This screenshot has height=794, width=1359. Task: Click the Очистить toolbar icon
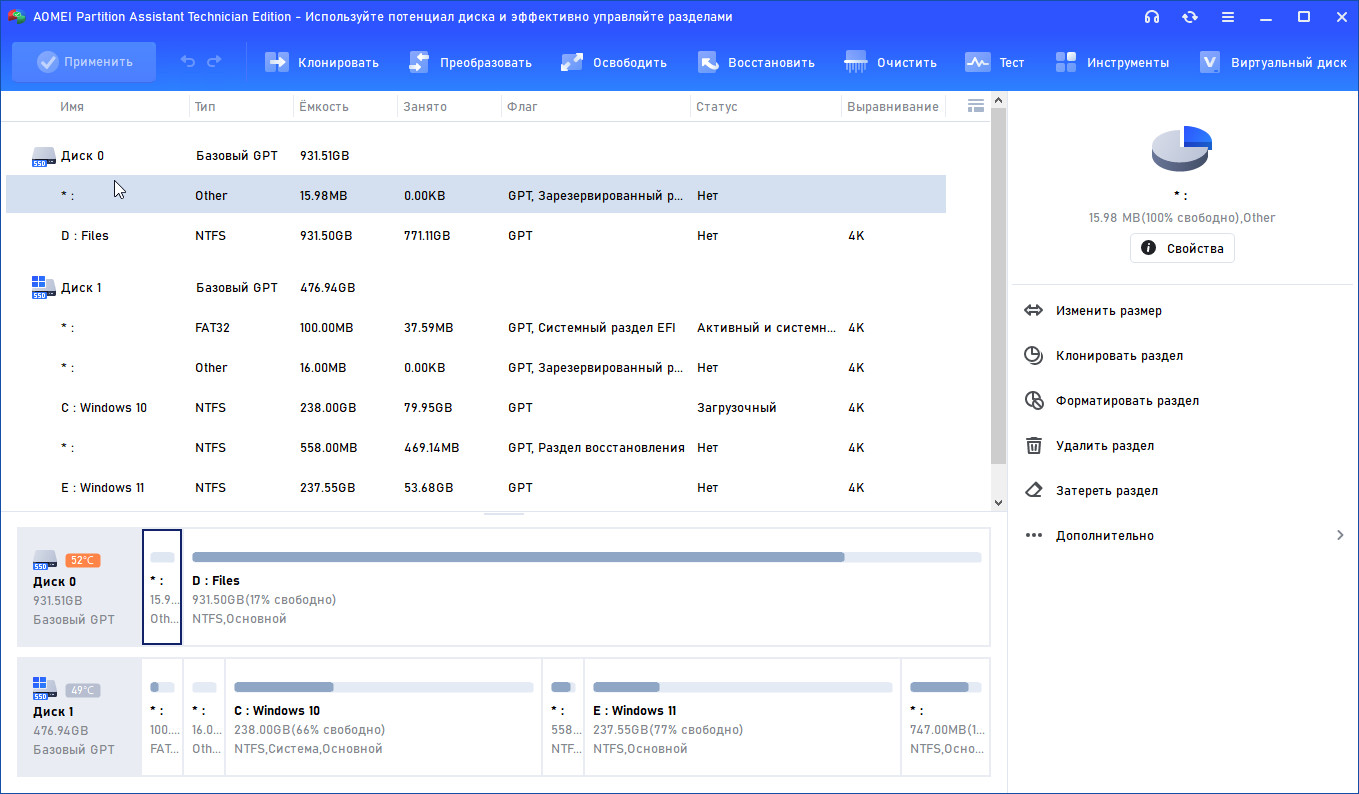pos(856,62)
